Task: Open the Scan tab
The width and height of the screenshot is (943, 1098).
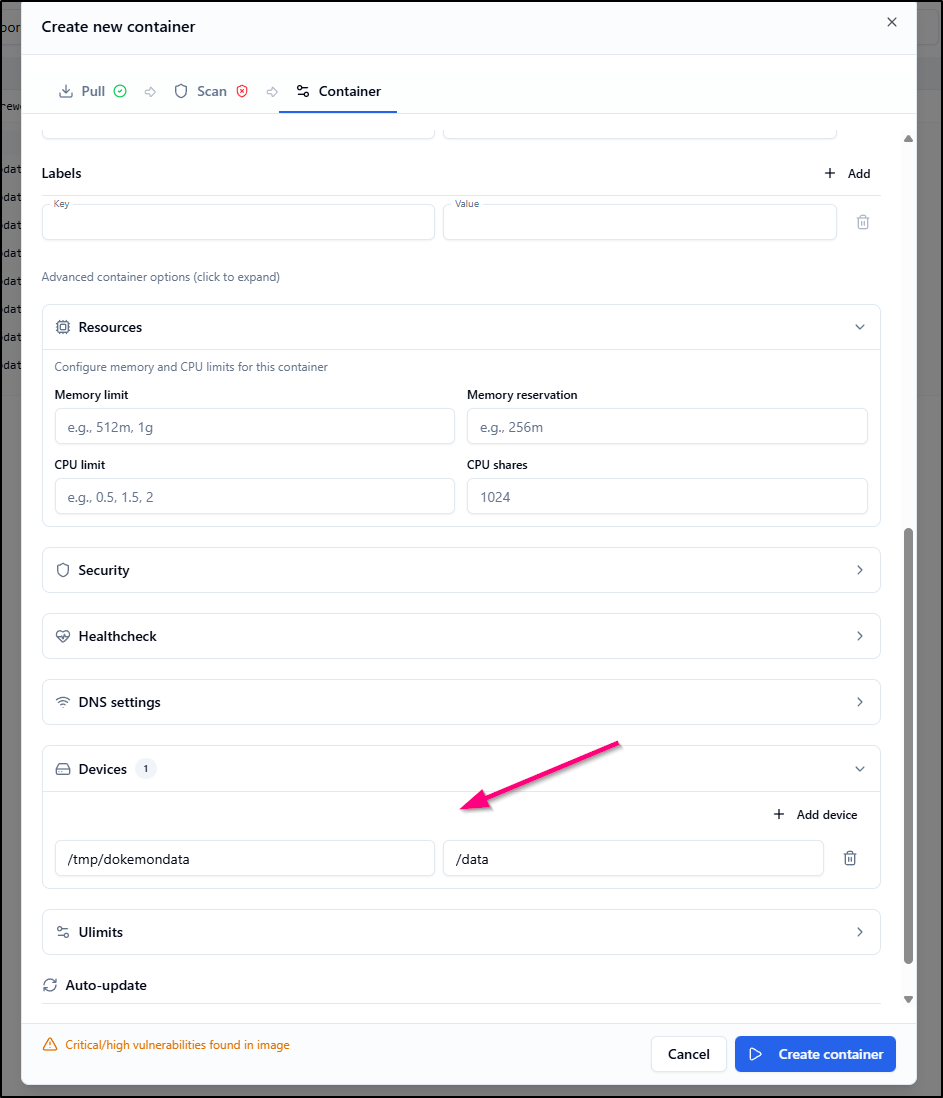Action: point(211,91)
